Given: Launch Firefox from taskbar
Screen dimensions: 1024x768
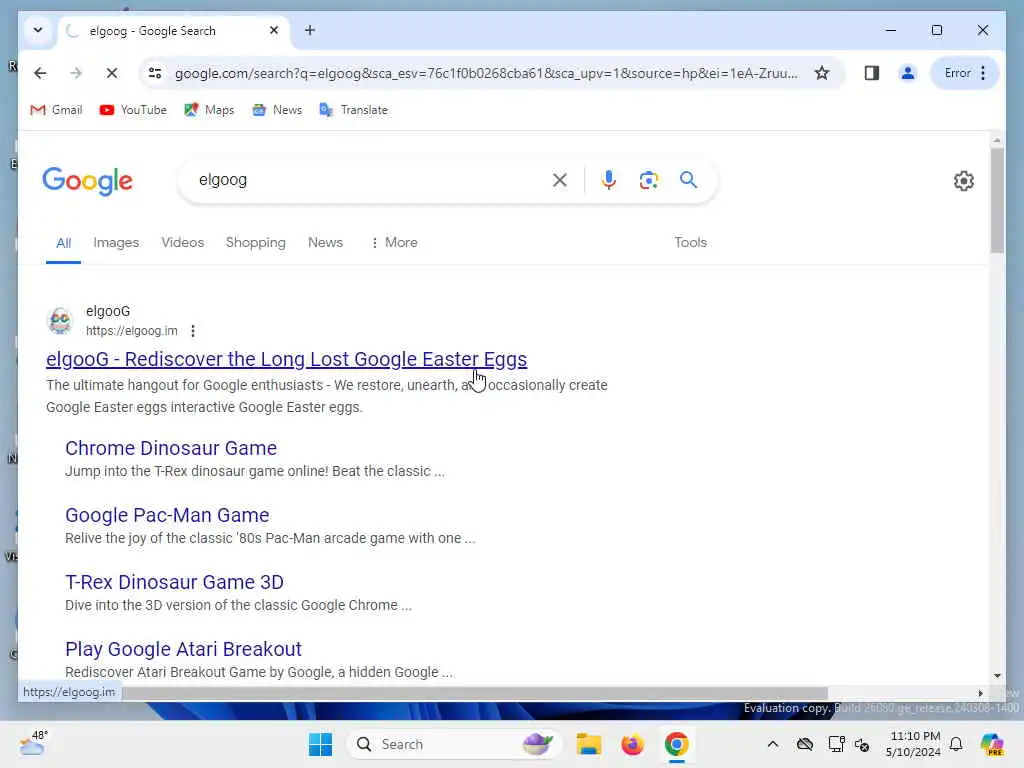Looking at the screenshot, I should point(632,744).
